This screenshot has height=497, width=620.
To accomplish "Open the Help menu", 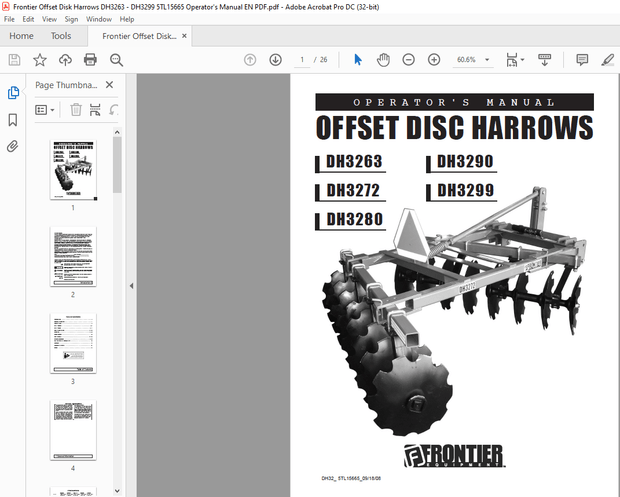I will 127,19.
